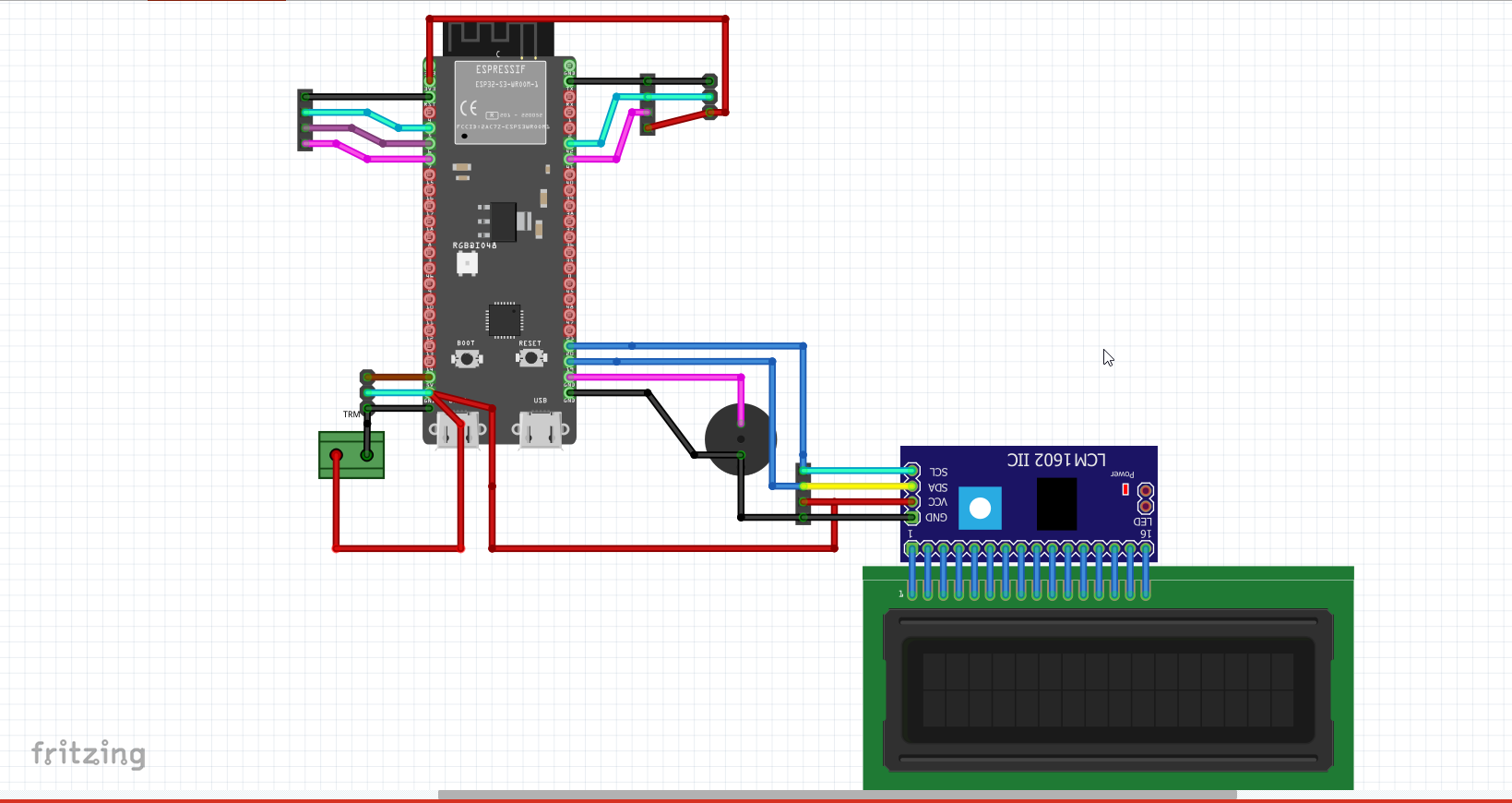
Task: Select the ESPRESSIF WROOM-1 module shield
Action: 501,102
